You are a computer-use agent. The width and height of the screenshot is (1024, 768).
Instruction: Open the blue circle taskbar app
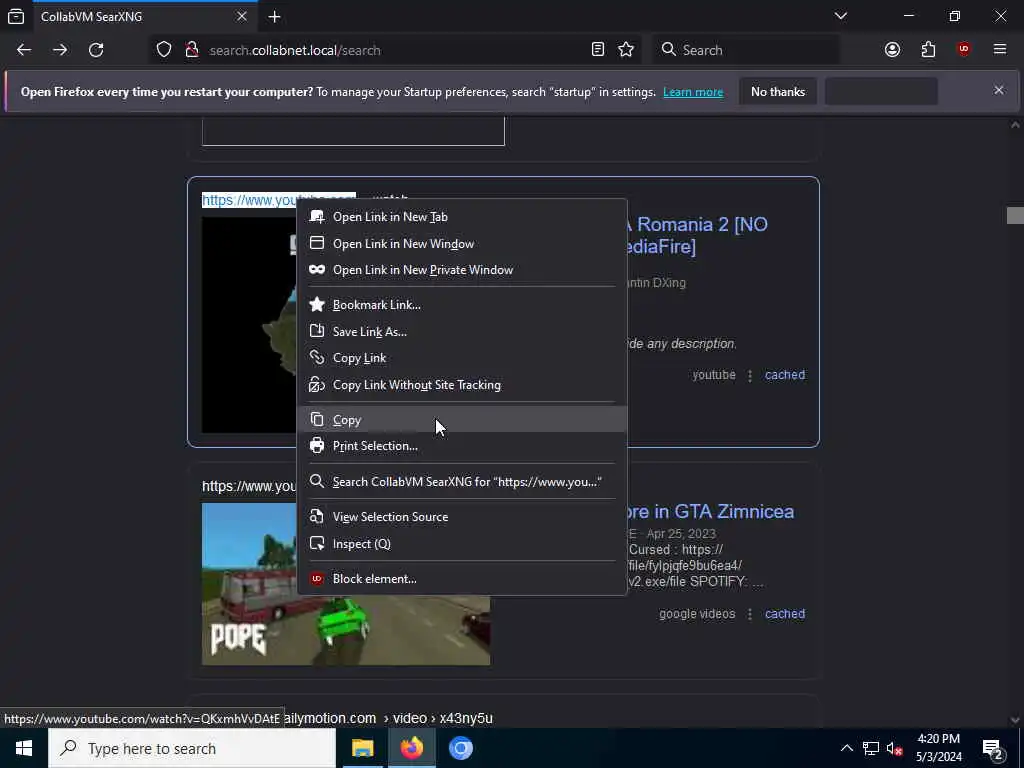(460, 748)
